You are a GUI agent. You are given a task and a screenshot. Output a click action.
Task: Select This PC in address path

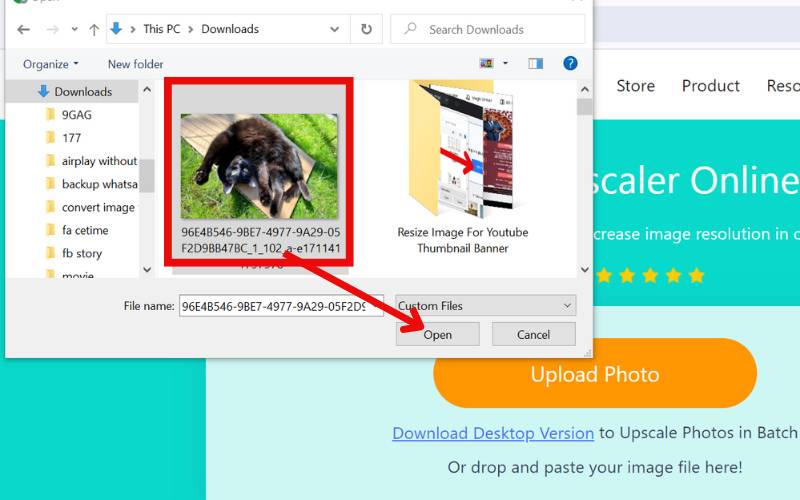pos(162,29)
